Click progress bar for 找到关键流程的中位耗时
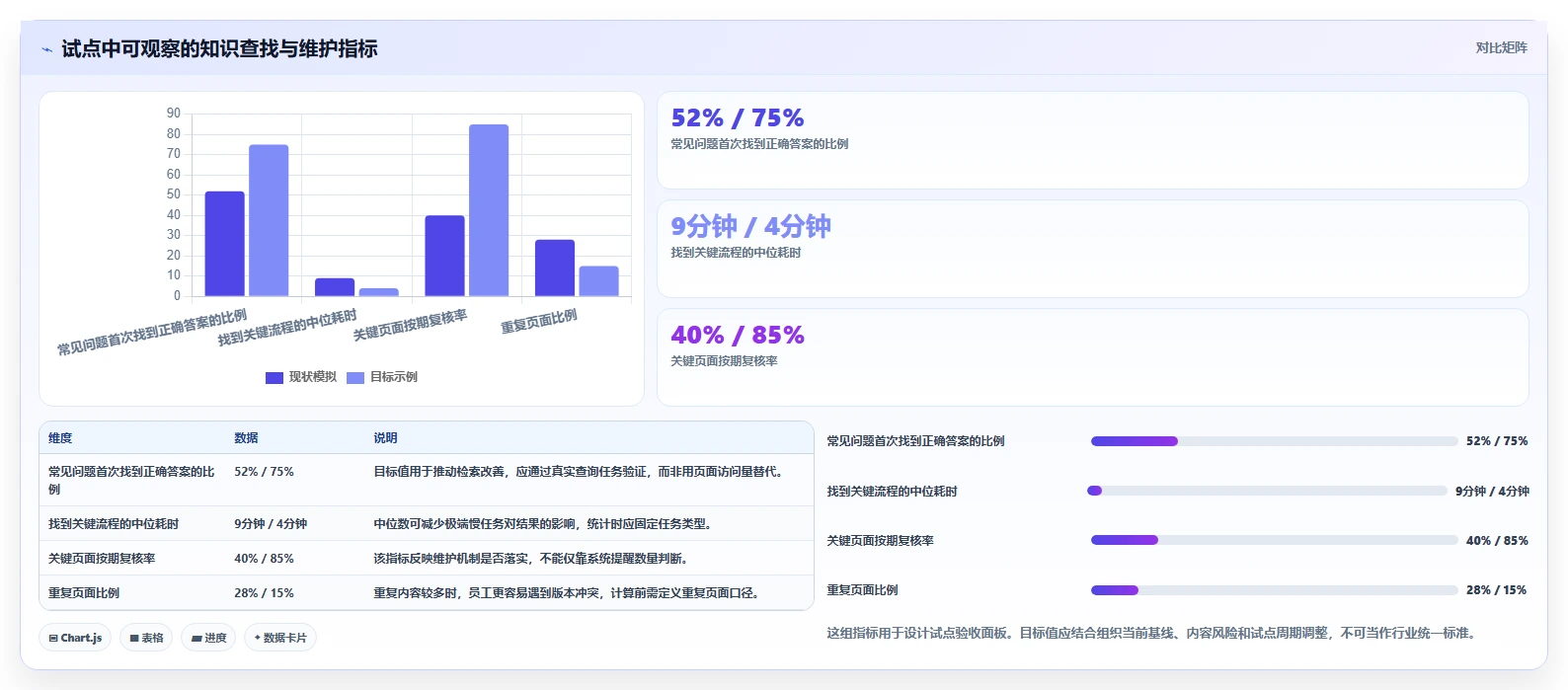This screenshot has height=690, width=1568. 1267,491
